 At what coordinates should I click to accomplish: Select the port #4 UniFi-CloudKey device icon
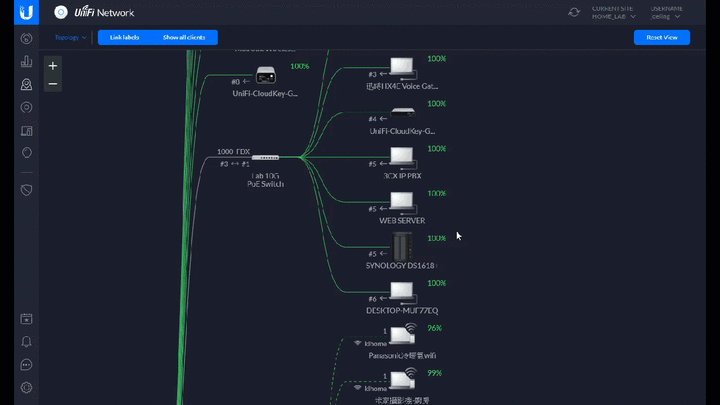(x=402, y=112)
